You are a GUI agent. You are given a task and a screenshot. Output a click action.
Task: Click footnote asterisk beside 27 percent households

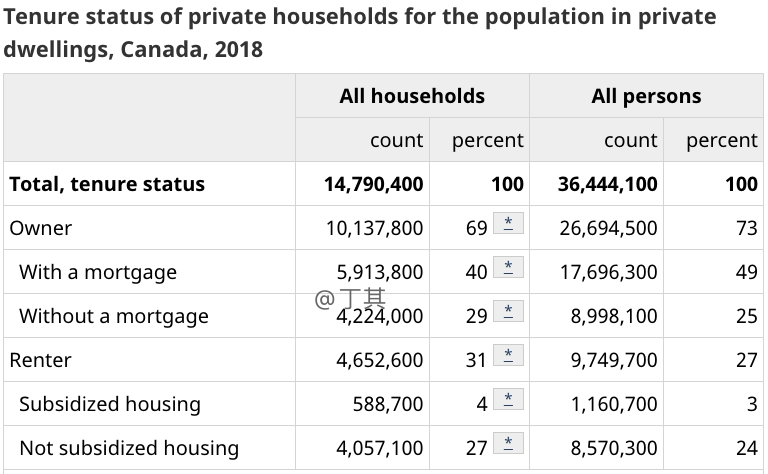coord(508,444)
